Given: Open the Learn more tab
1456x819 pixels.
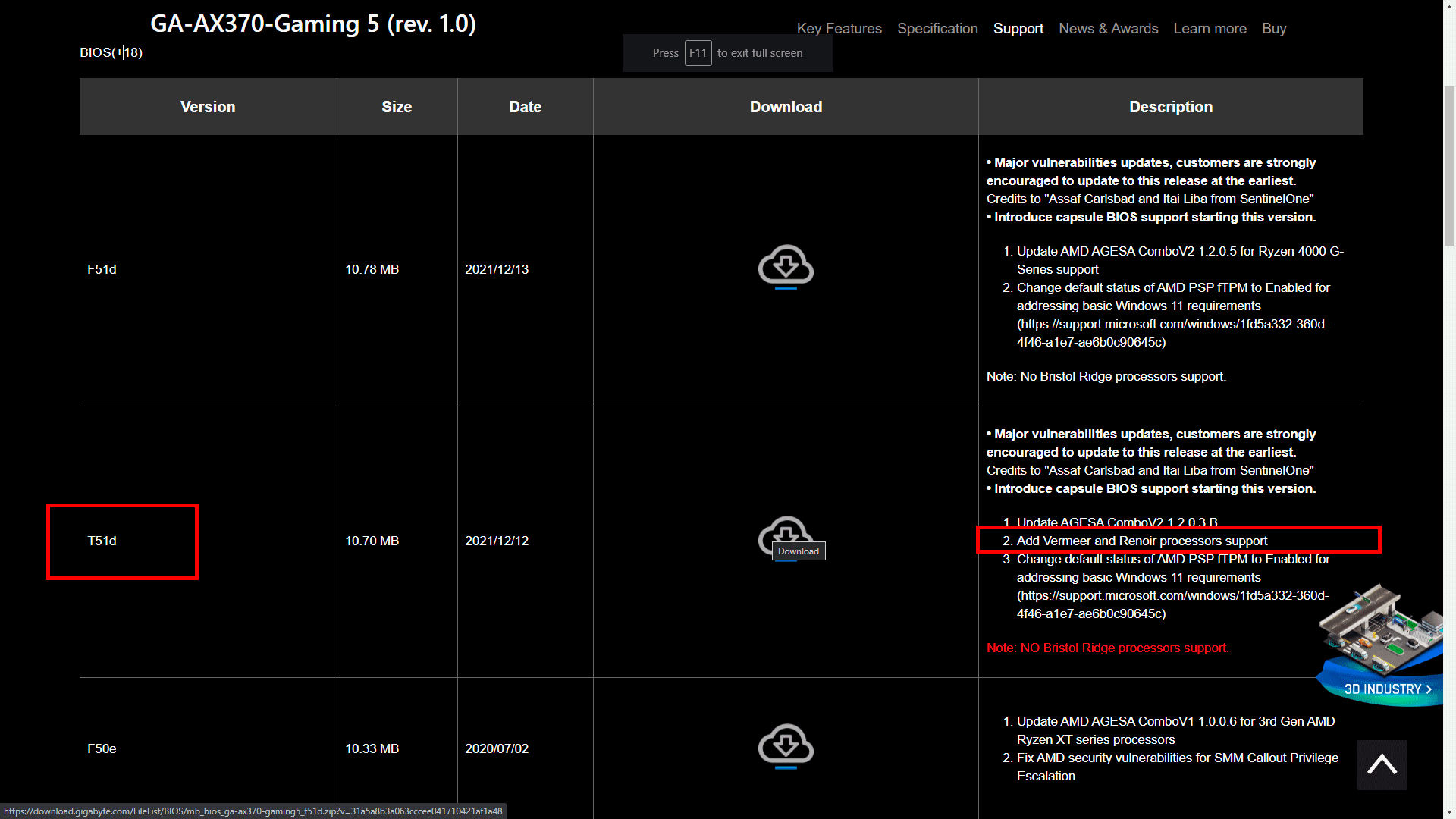Looking at the screenshot, I should tap(1210, 29).
